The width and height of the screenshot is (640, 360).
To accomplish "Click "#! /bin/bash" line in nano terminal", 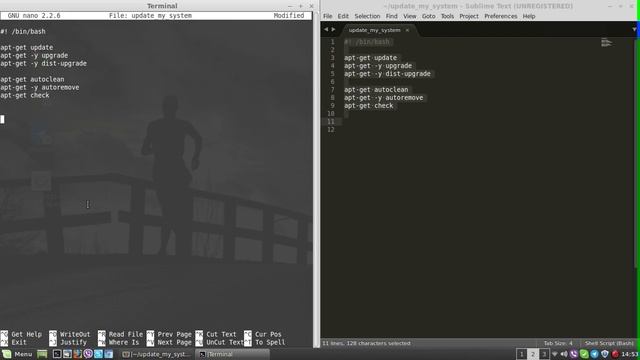I will click(23, 31).
